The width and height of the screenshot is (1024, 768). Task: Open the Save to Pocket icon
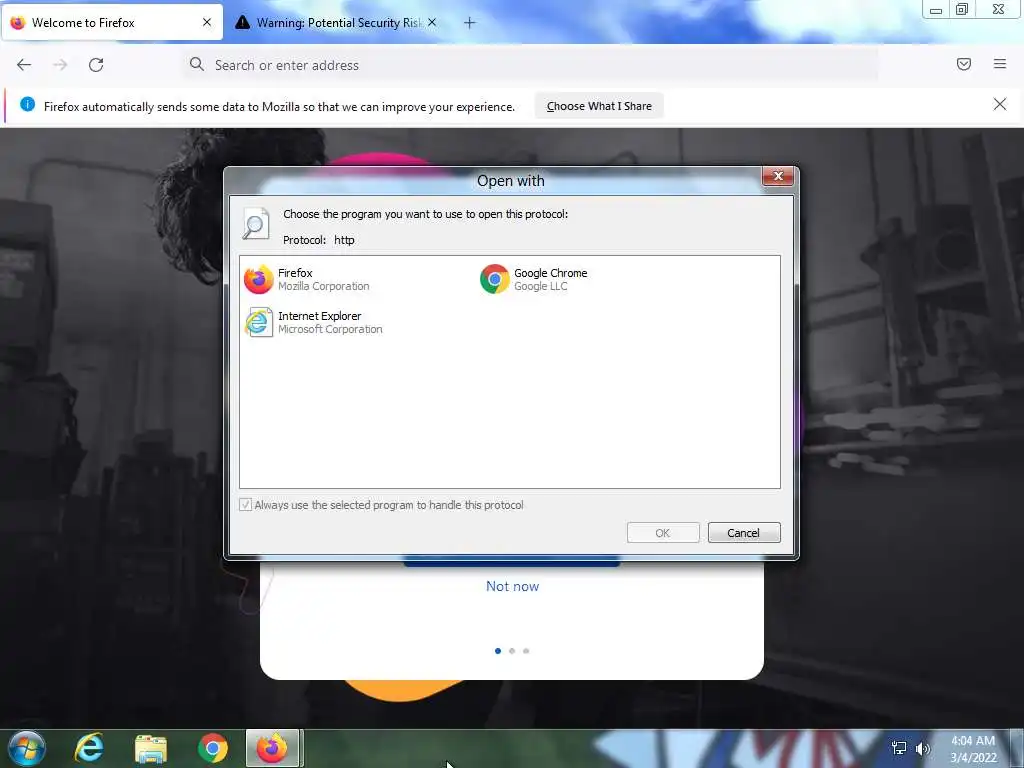[964, 64]
